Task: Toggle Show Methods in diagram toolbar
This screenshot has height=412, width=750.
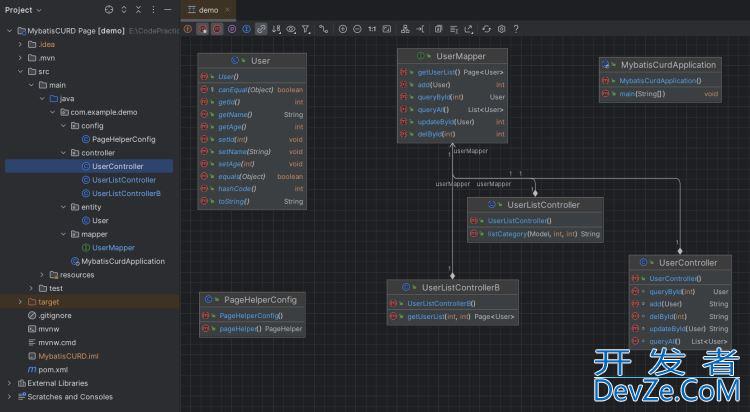Action: pos(217,29)
